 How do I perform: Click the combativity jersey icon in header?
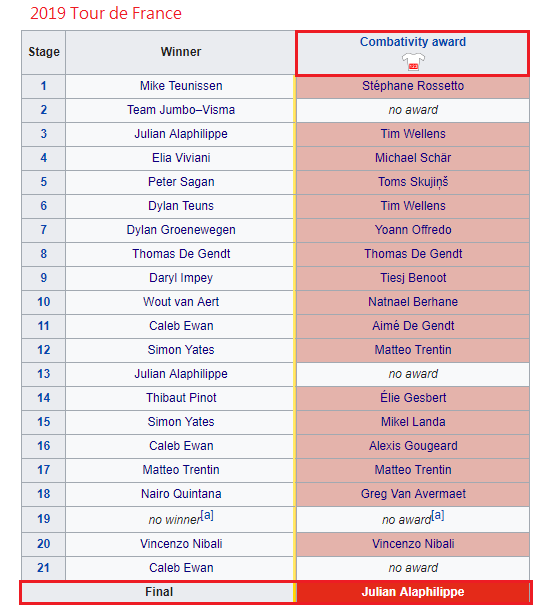(413, 61)
